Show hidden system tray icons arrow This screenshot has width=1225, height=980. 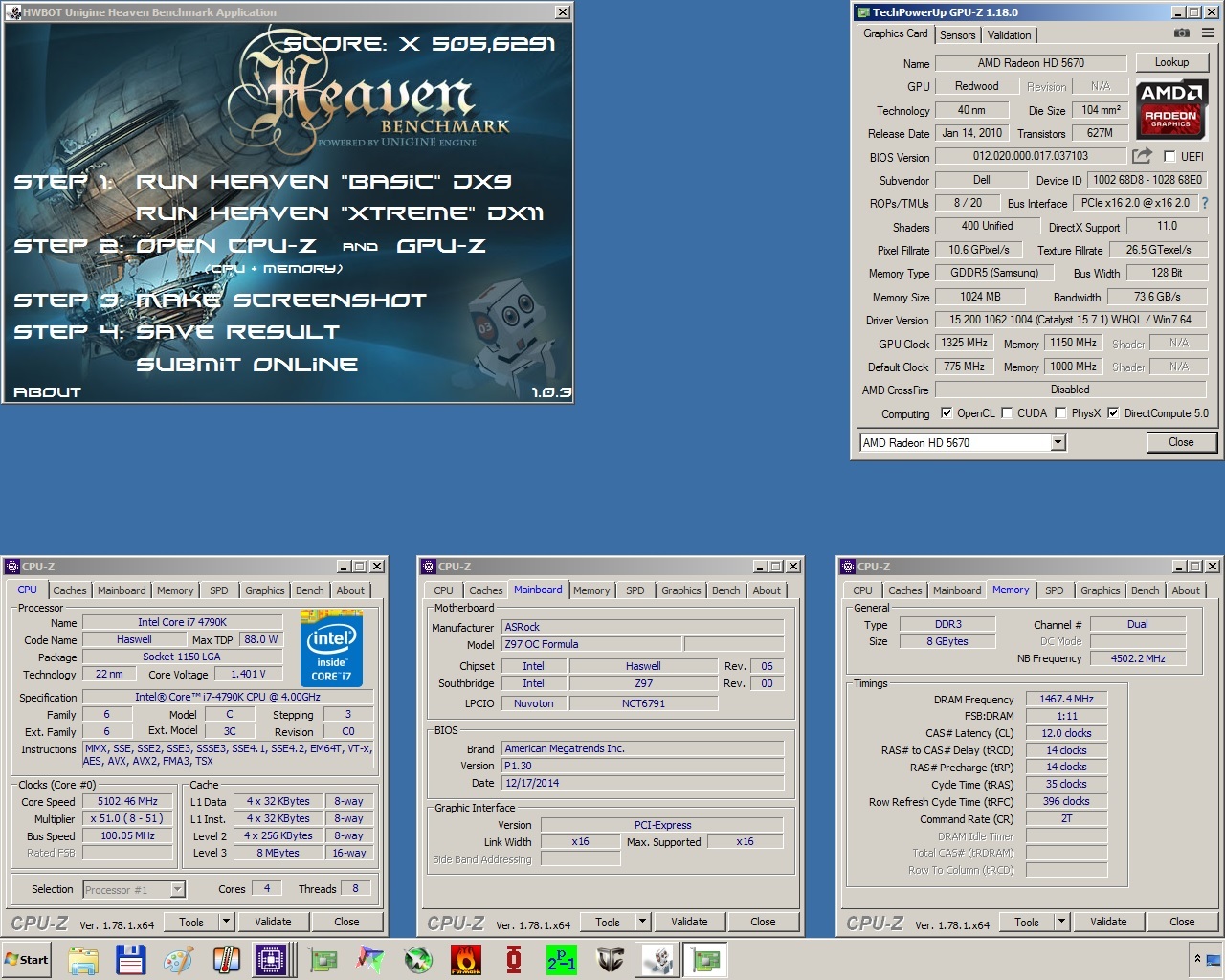1196,958
